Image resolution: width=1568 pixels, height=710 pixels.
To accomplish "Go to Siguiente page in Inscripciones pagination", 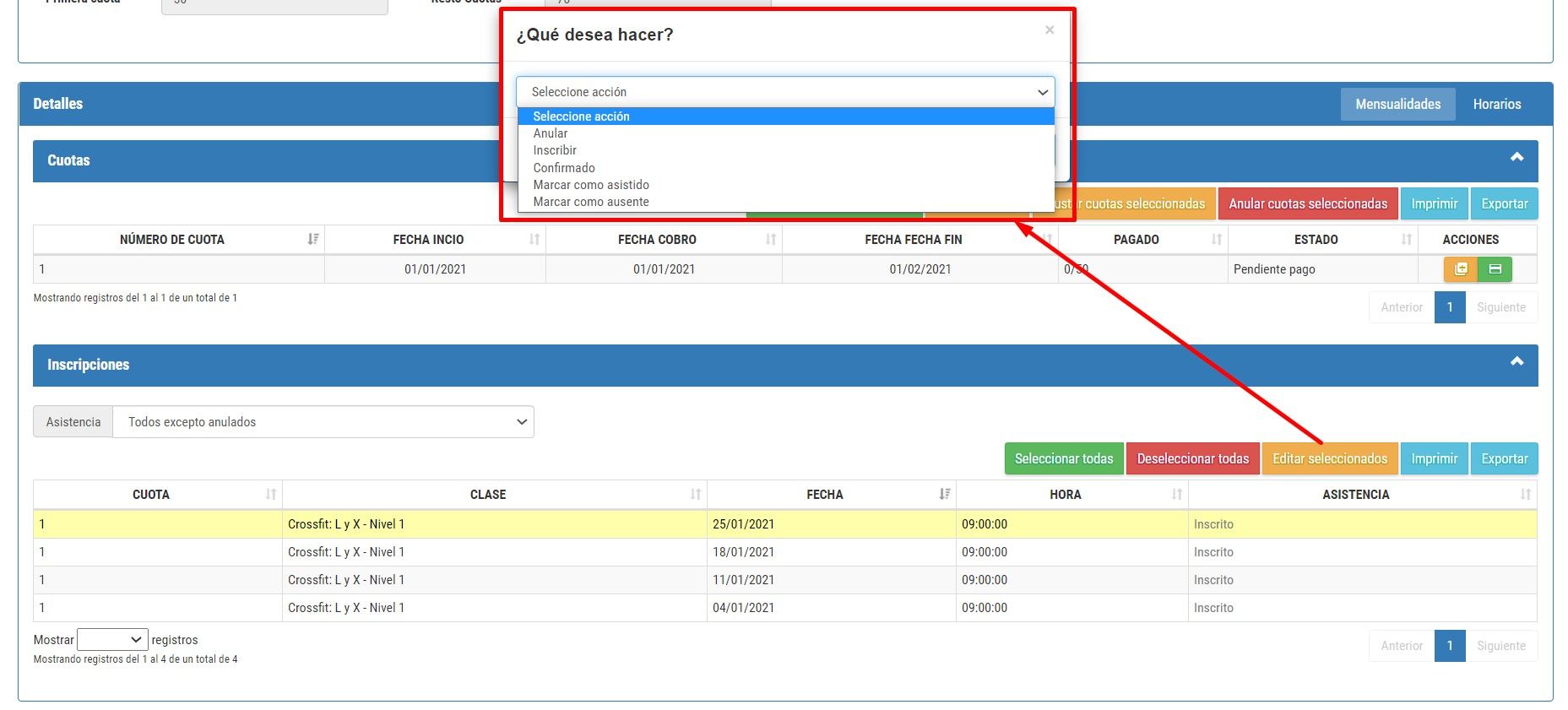I will pos(1501,646).
